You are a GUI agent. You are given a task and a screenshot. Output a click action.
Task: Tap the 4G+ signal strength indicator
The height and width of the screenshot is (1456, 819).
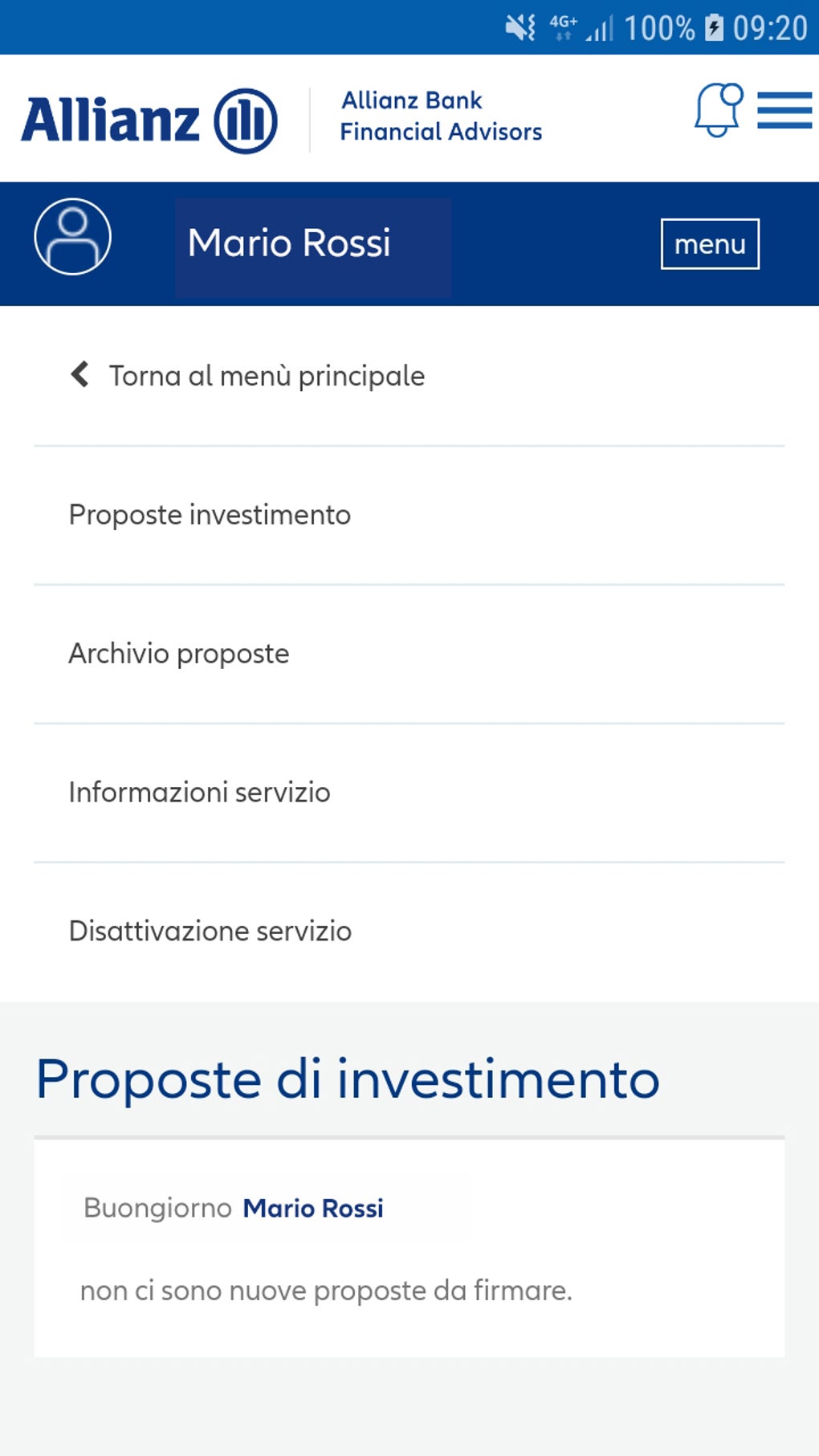(581, 28)
